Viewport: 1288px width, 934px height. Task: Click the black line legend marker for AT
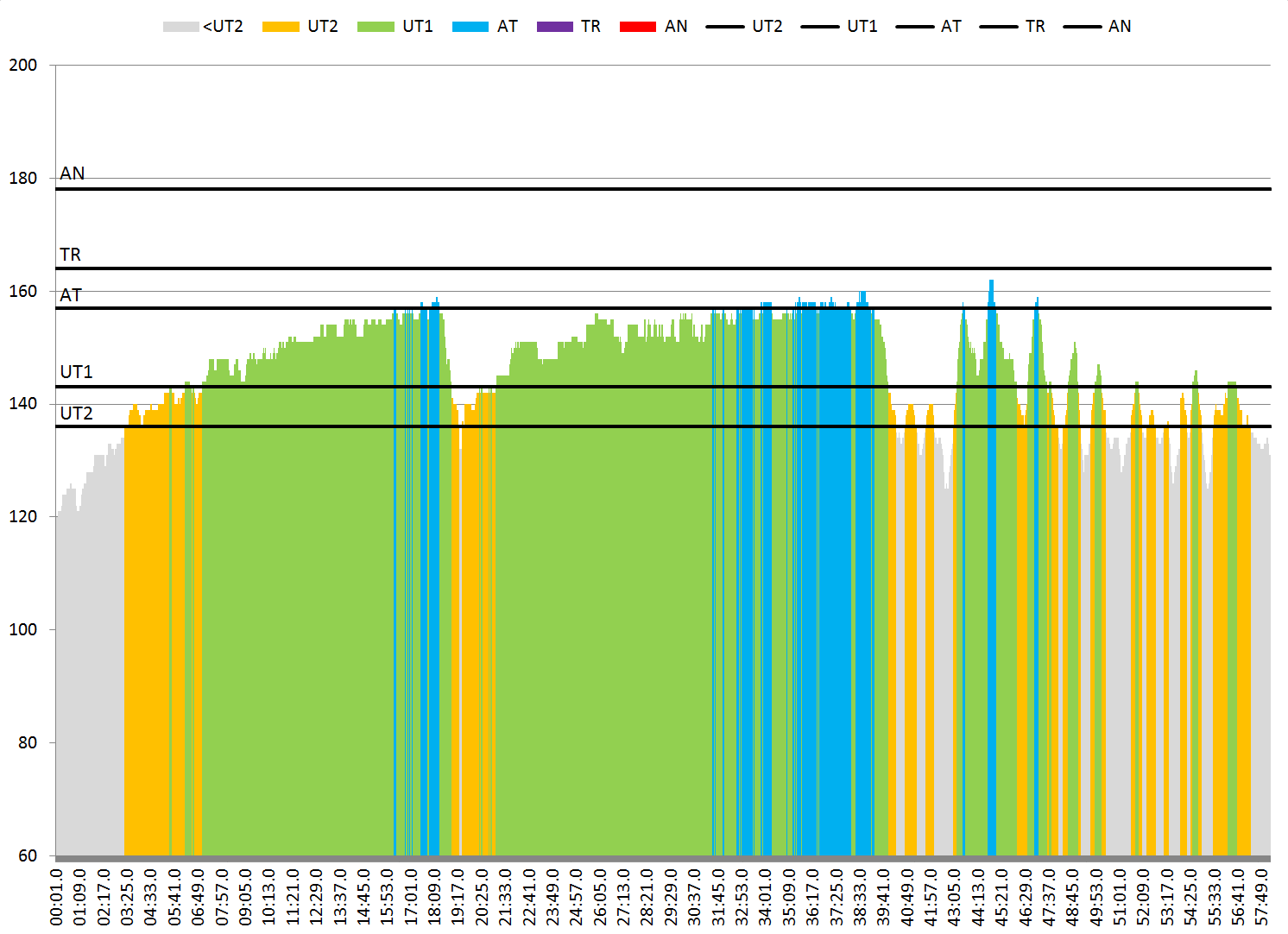click(914, 27)
